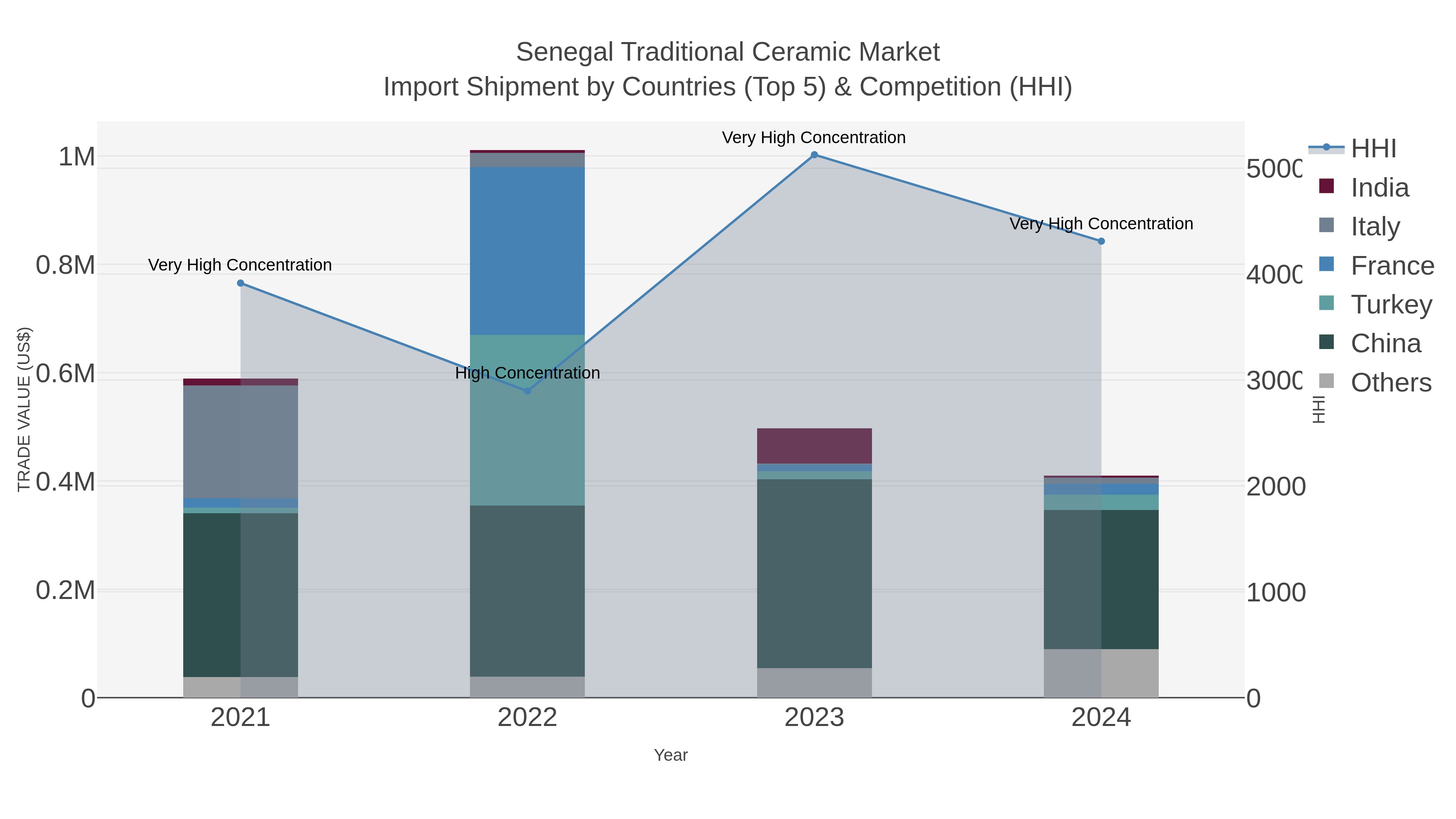Click the 2024 x-axis tick label
The width and height of the screenshot is (1456, 819).
pyautogui.click(x=1101, y=718)
